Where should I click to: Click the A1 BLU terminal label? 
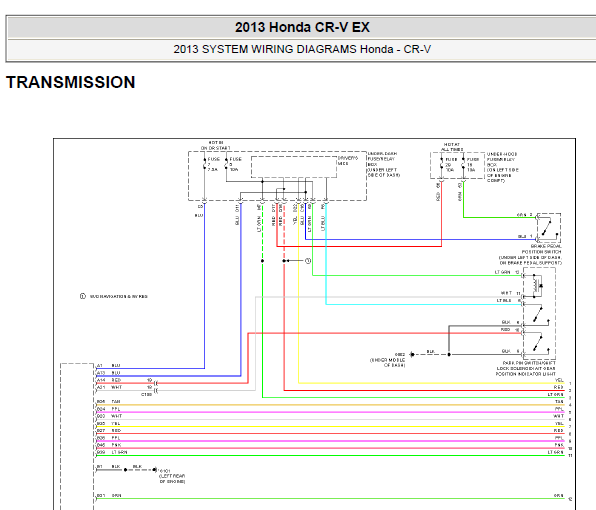pos(108,366)
